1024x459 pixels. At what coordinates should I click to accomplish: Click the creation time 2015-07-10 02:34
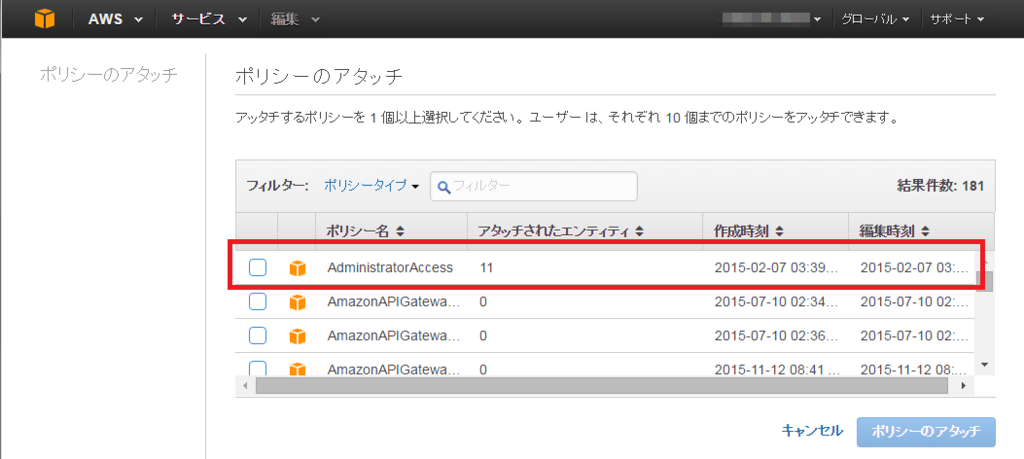[x=776, y=302]
